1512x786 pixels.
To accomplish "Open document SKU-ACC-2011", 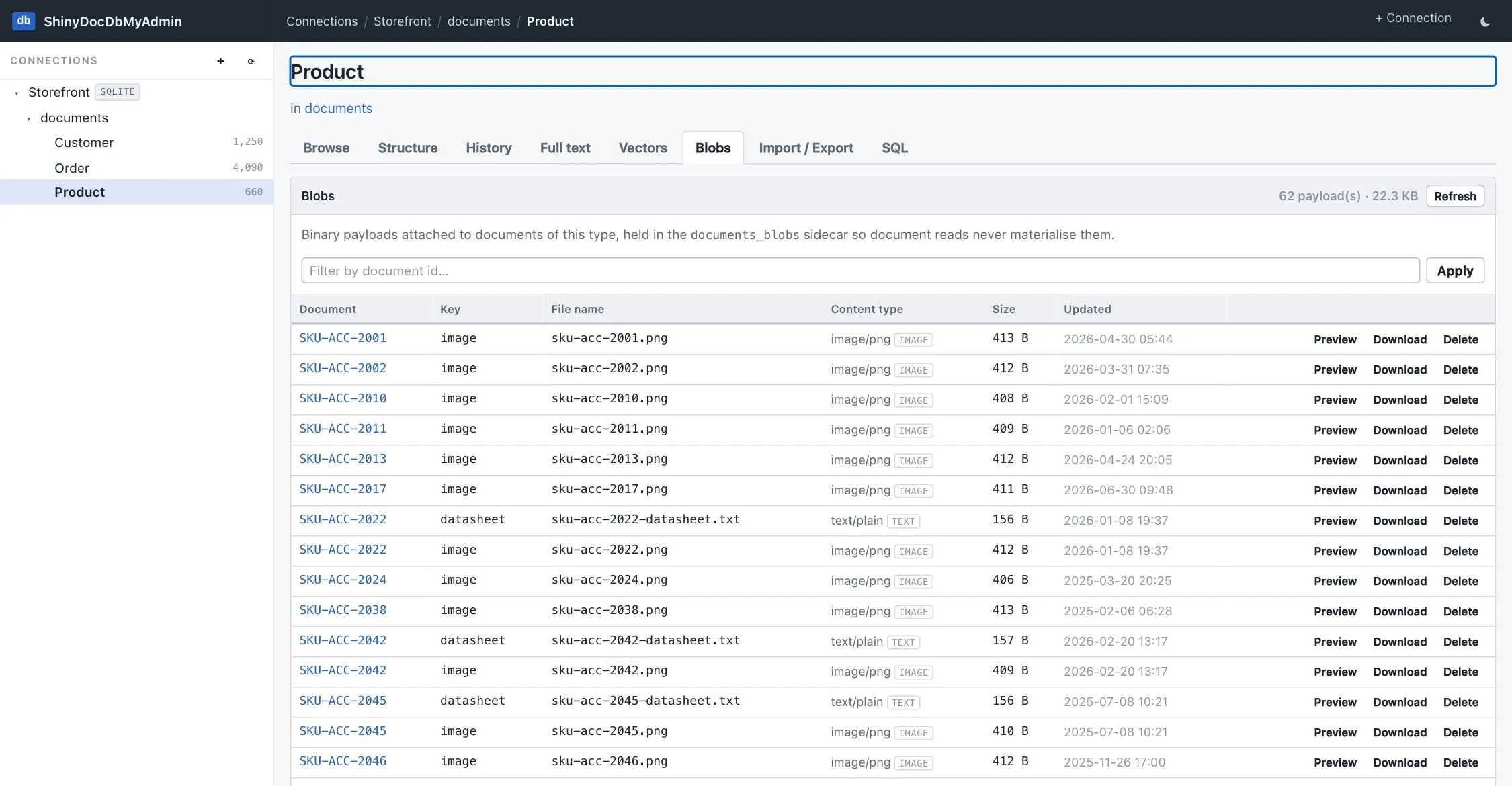I will pyautogui.click(x=343, y=429).
